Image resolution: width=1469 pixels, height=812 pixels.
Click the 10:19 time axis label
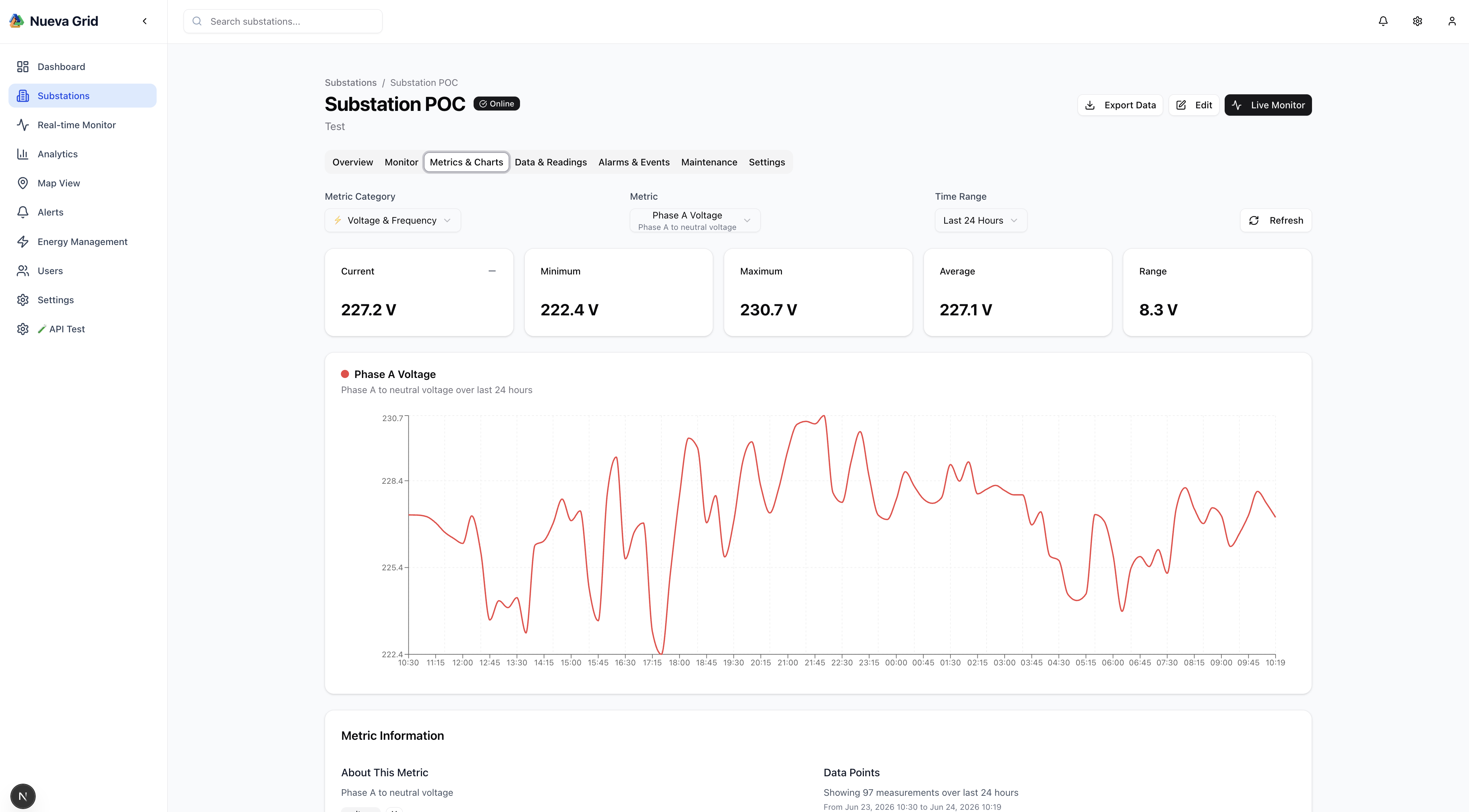[x=1275, y=662]
